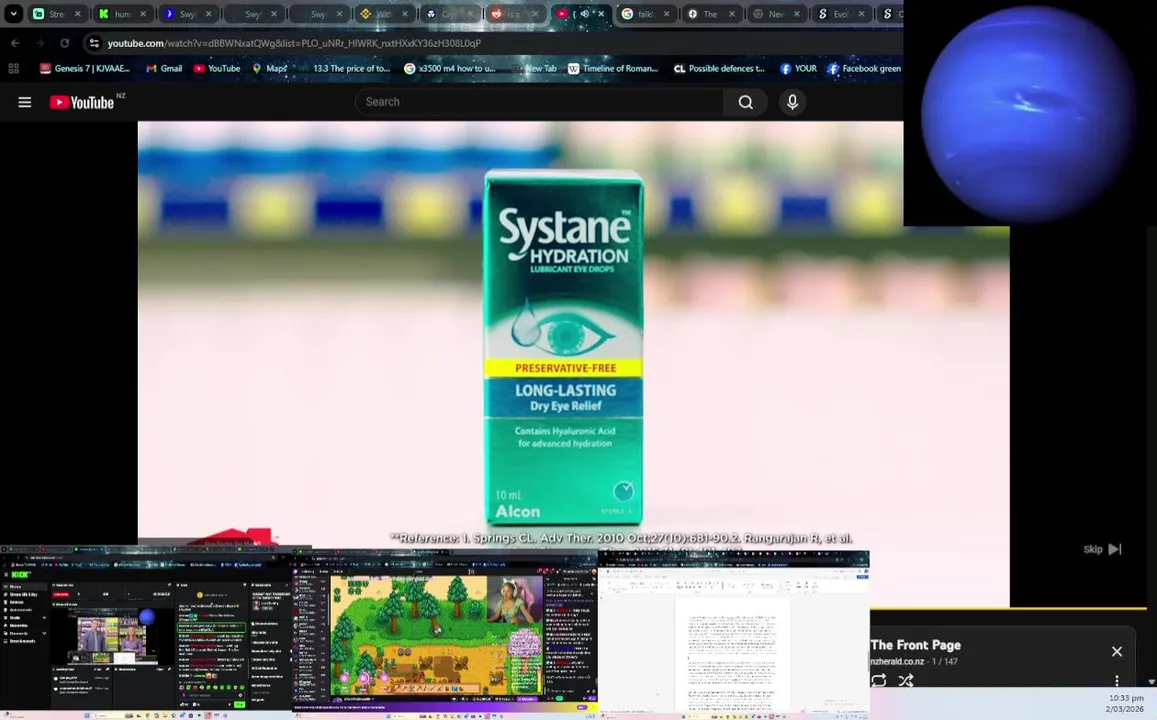Close the active YouTube tab
The height and width of the screenshot is (720, 1157).
pos(601,13)
